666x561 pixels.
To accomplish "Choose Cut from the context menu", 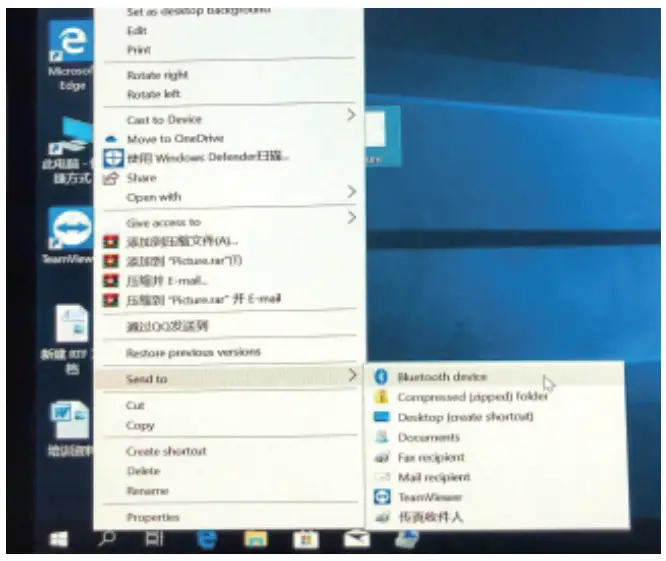I will pos(135,406).
